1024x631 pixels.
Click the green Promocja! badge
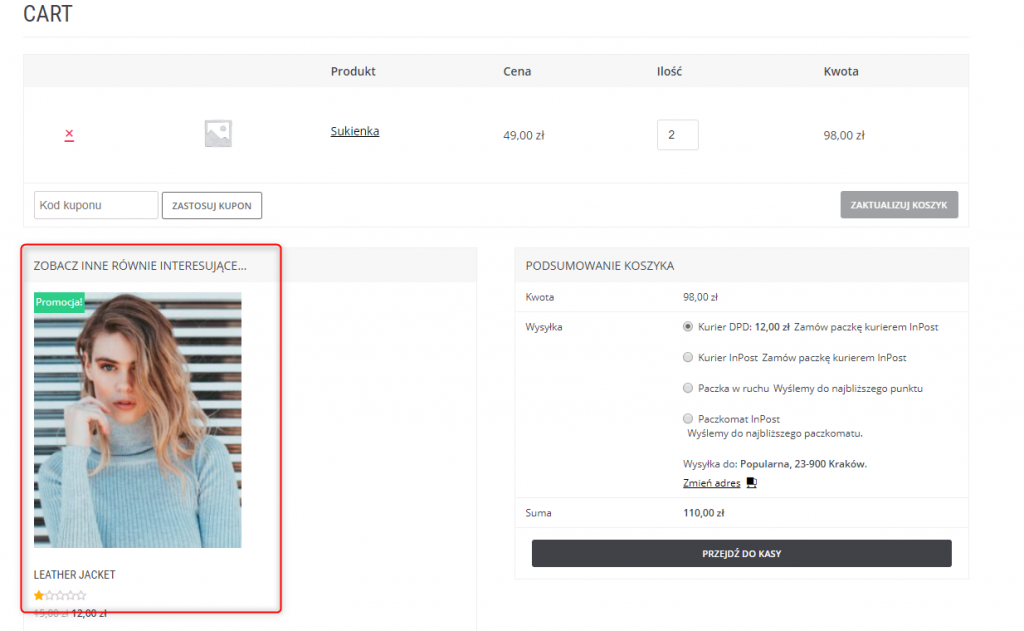coord(59,302)
